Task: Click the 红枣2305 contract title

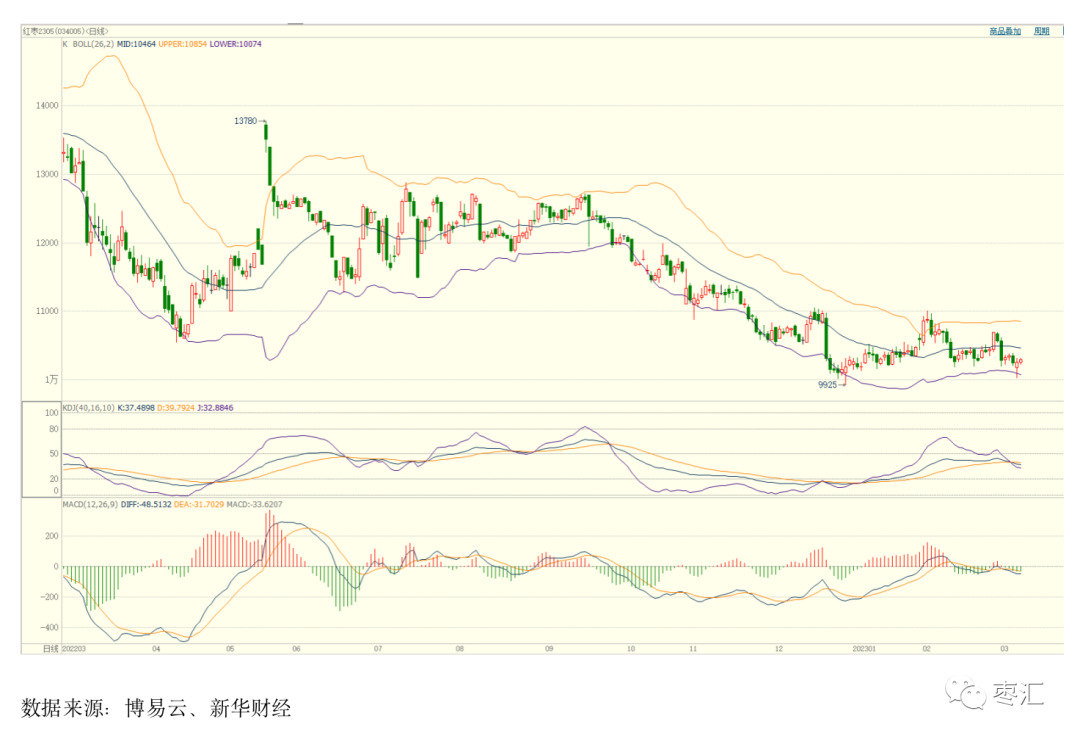Action: [43, 32]
